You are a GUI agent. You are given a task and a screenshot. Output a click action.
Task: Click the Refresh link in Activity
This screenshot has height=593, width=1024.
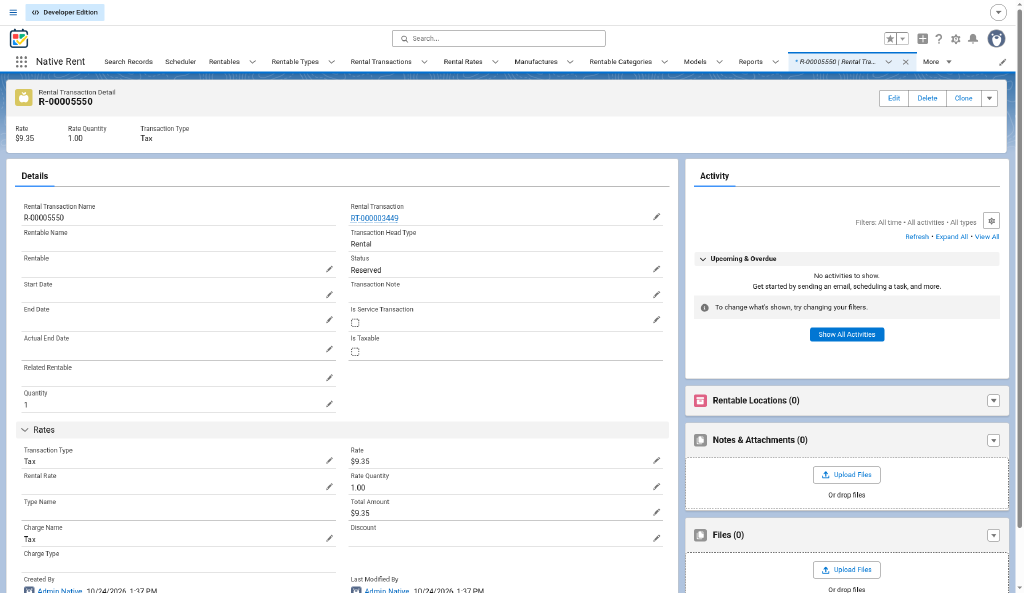(x=917, y=237)
